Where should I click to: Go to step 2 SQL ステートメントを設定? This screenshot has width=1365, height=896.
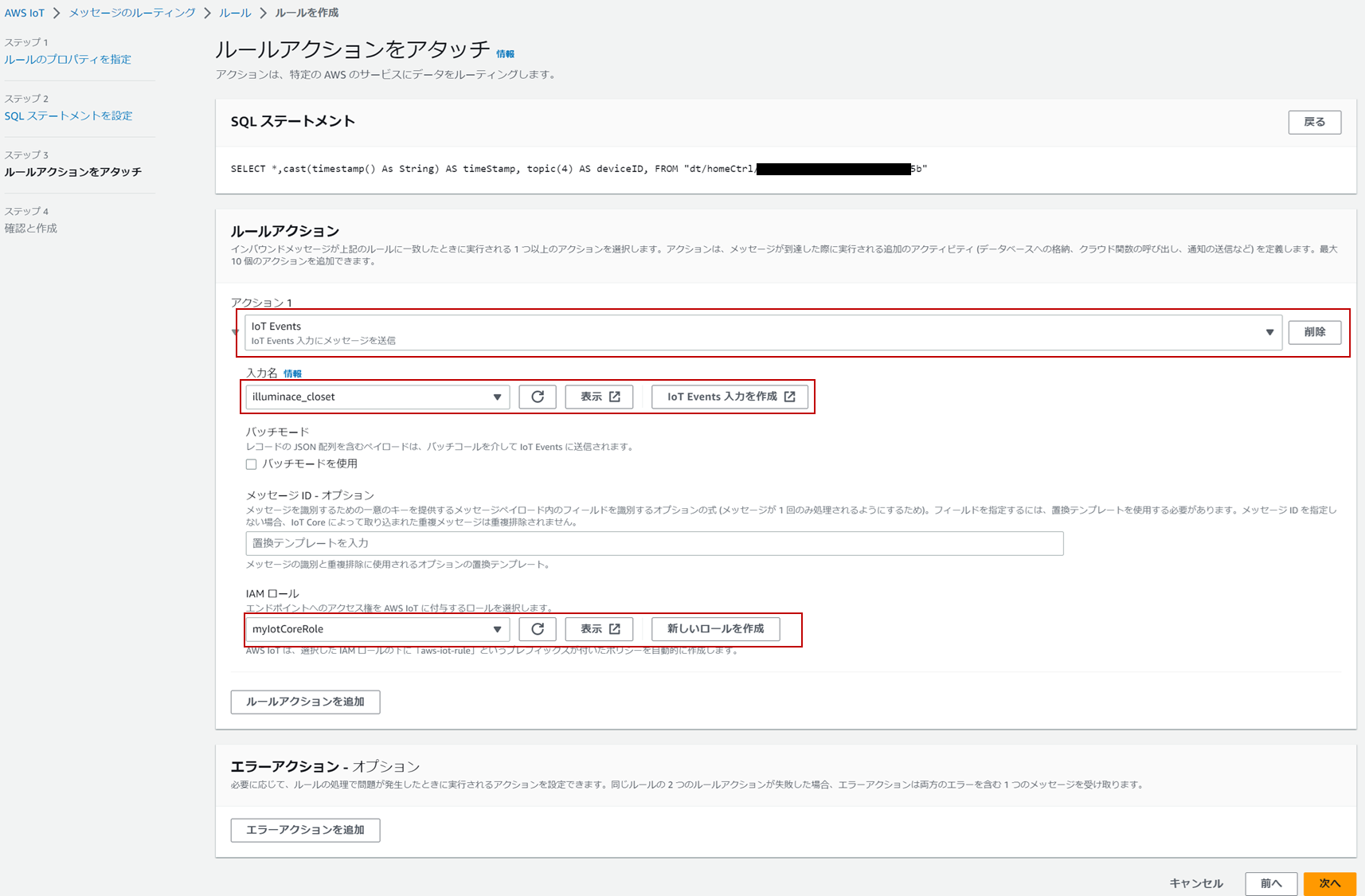[68, 116]
